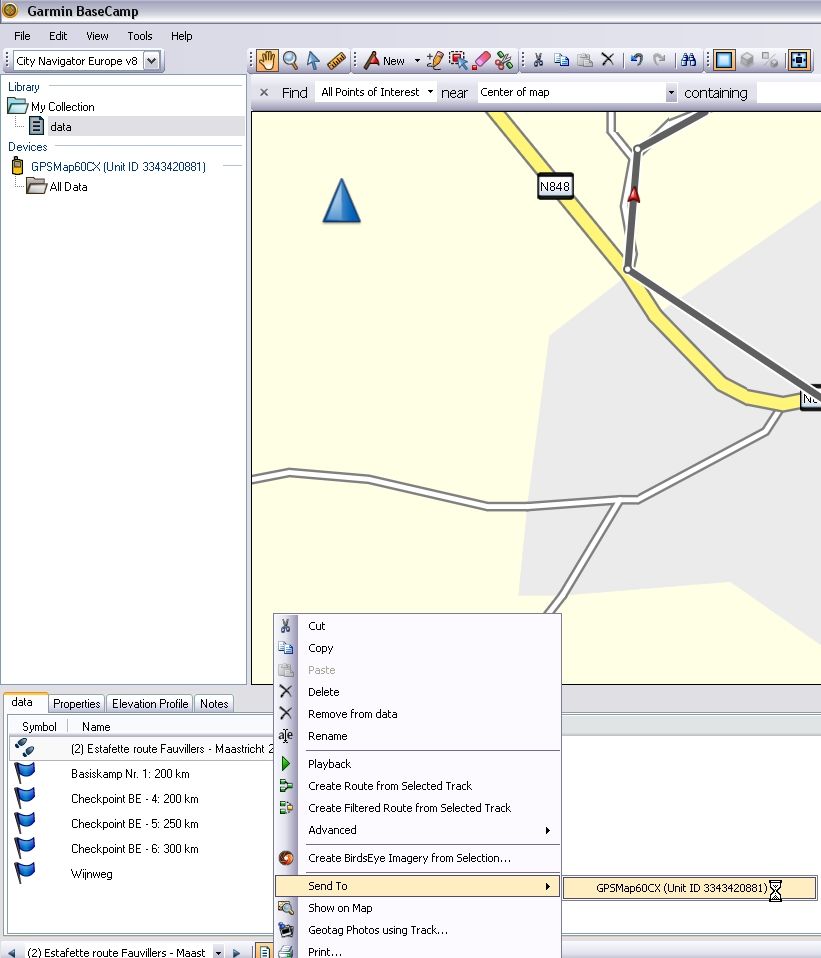Open the File menu
The image size is (821, 958).
22,36
